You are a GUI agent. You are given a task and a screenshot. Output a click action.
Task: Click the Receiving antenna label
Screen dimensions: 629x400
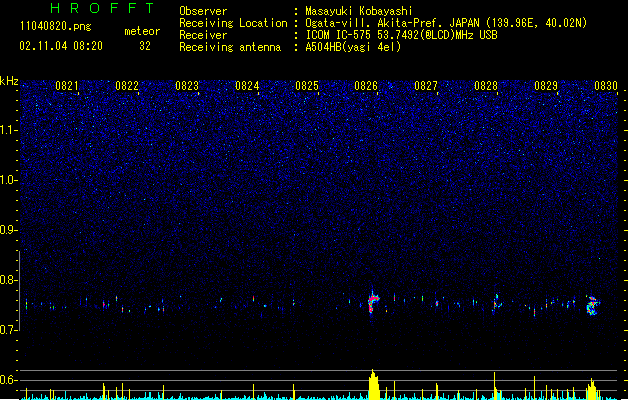tap(230, 47)
